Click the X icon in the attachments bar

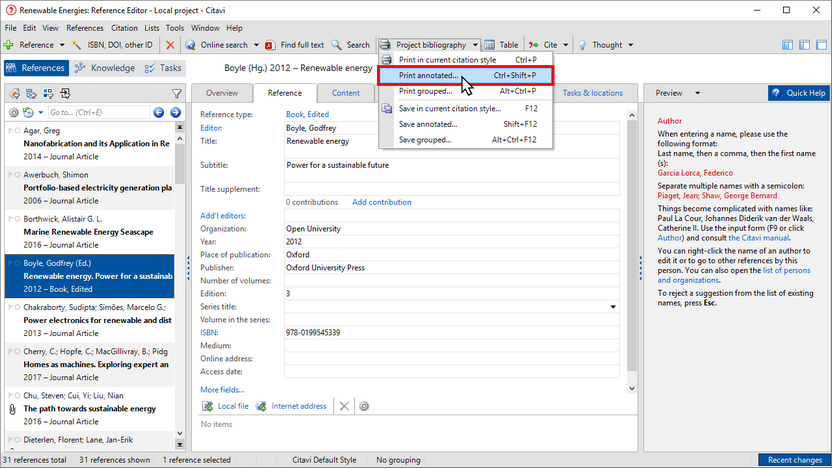point(344,406)
